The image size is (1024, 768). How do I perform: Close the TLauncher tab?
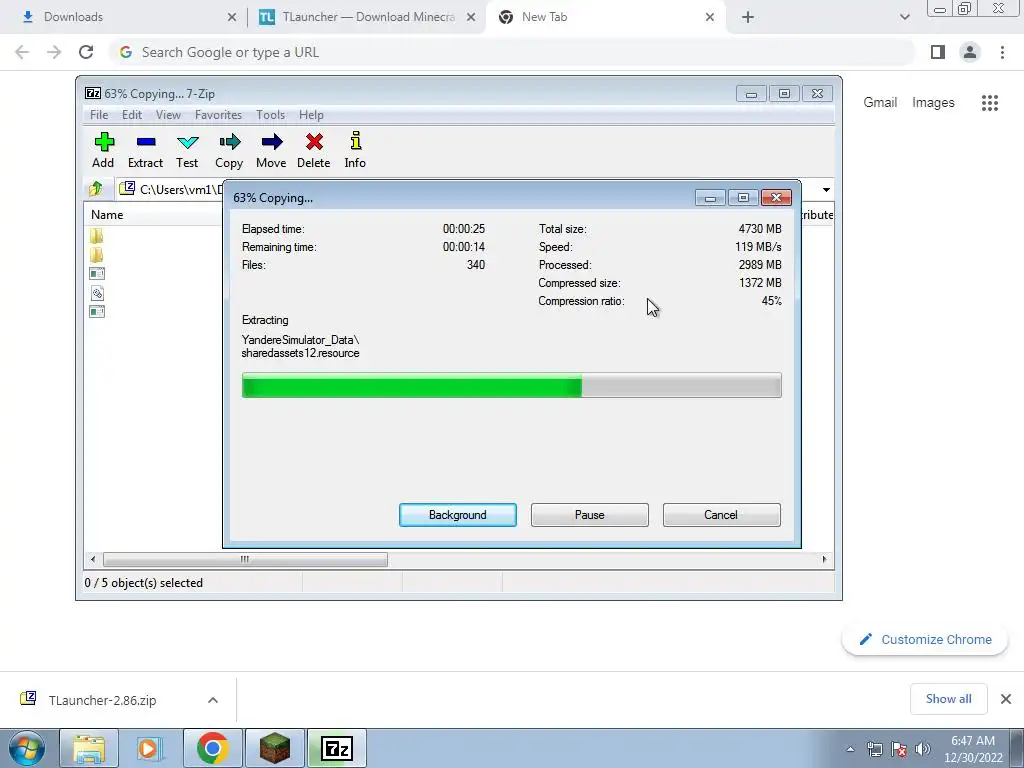471,17
